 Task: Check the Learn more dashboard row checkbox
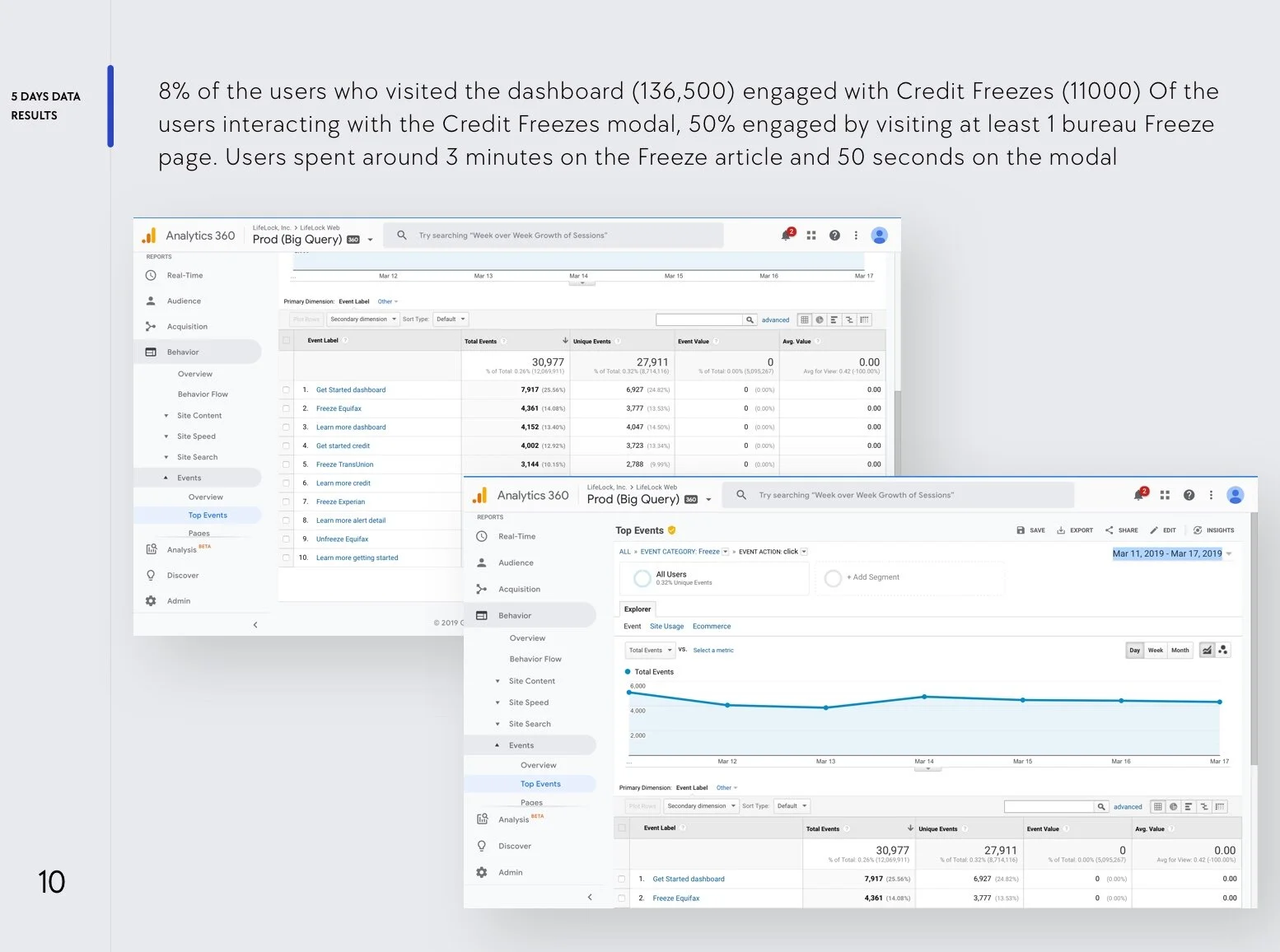pyautogui.click(x=286, y=427)
